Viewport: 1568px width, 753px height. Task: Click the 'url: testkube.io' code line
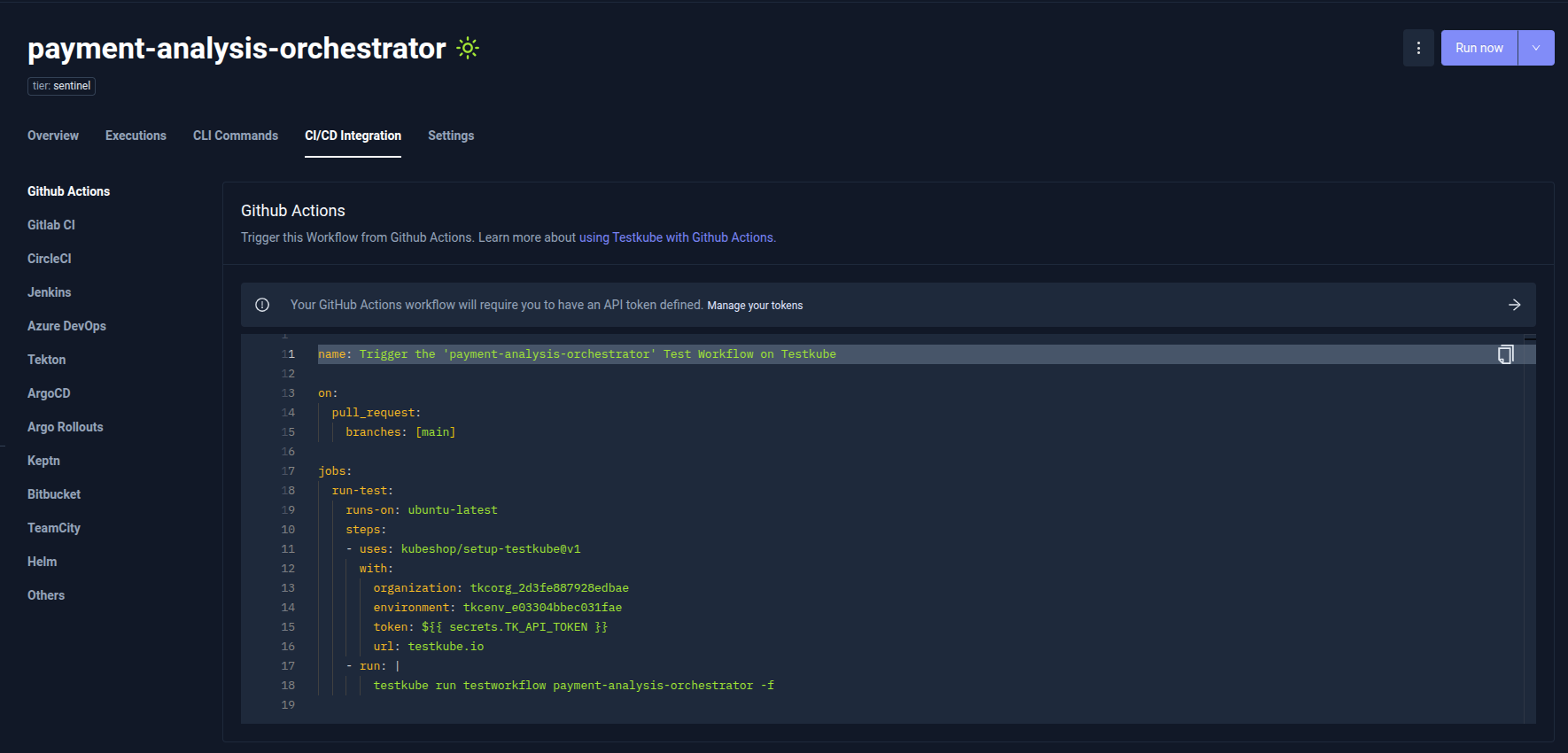coord(429,647)
